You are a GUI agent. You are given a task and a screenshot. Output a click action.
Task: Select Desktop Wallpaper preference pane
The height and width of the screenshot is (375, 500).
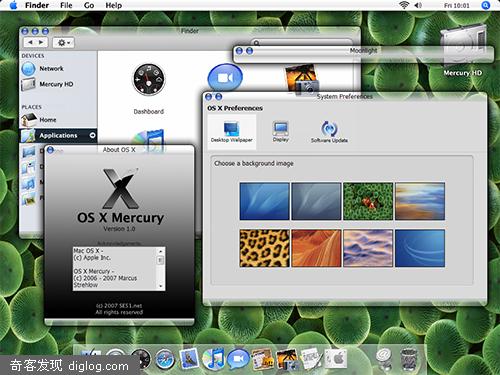(x=232, y=131)
